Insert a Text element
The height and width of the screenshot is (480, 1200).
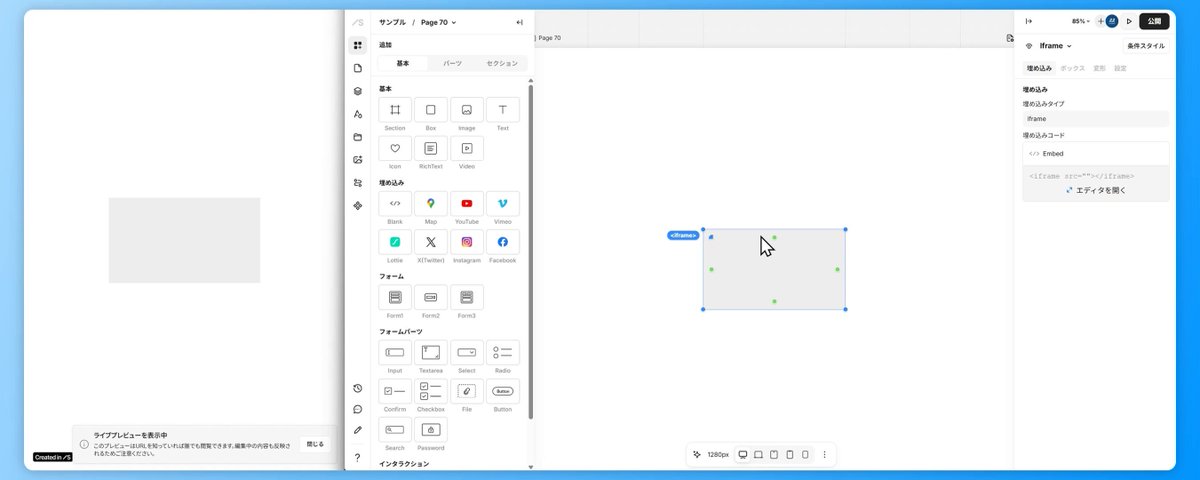[x=503, y=110]
